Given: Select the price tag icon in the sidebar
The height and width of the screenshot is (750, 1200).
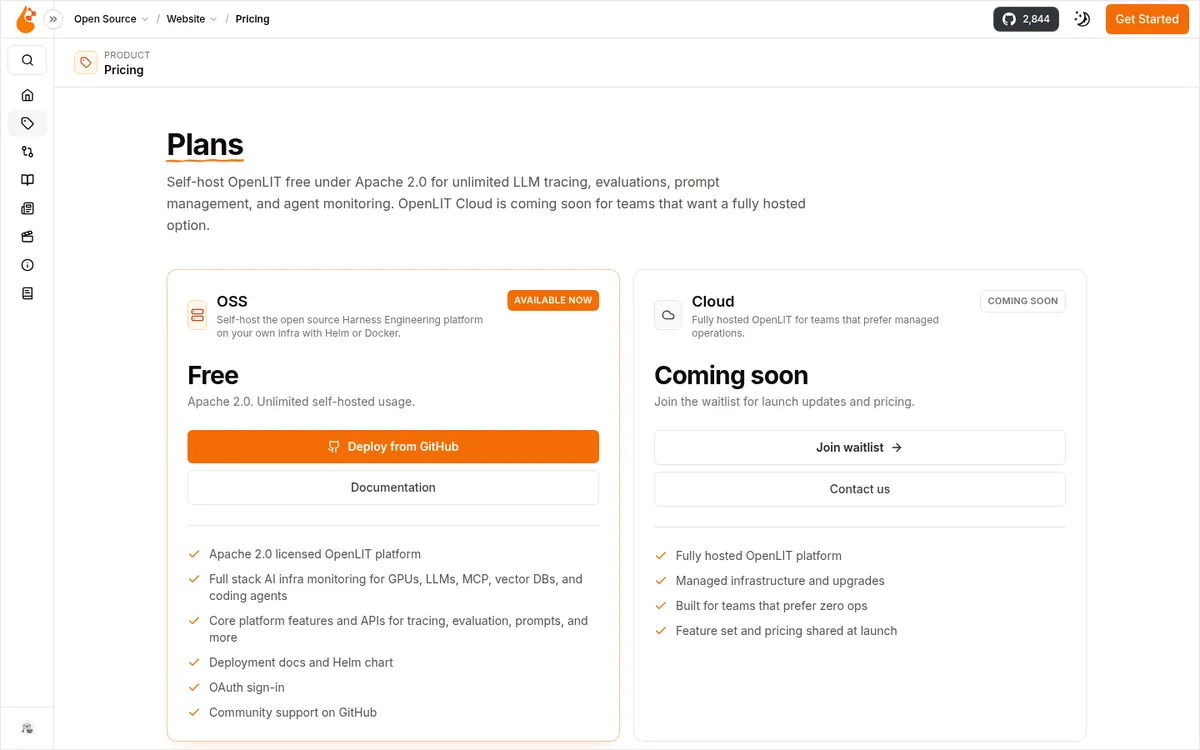Looking at the screenshot, I should pos(27,124).
